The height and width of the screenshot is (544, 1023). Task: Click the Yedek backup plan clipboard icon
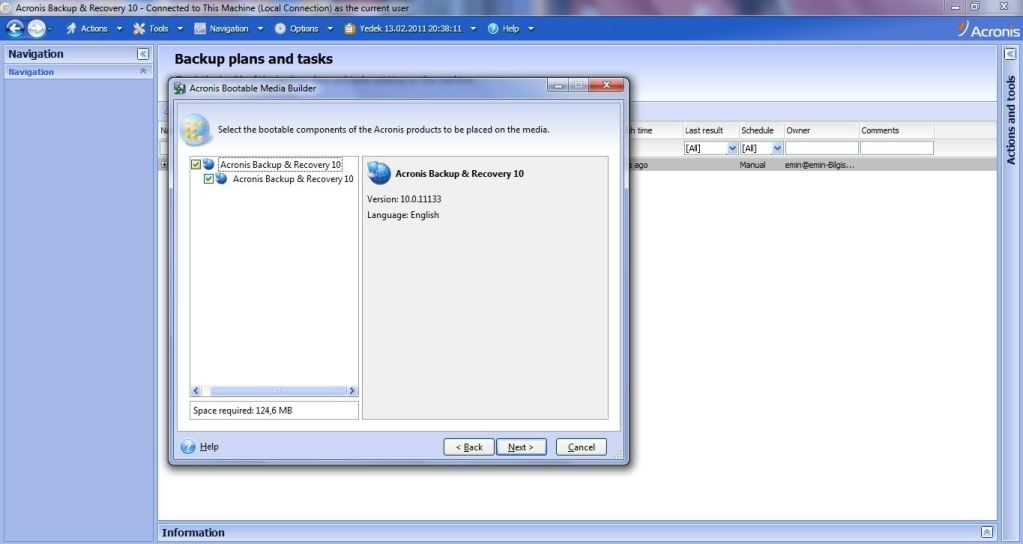tap(350, 29)
